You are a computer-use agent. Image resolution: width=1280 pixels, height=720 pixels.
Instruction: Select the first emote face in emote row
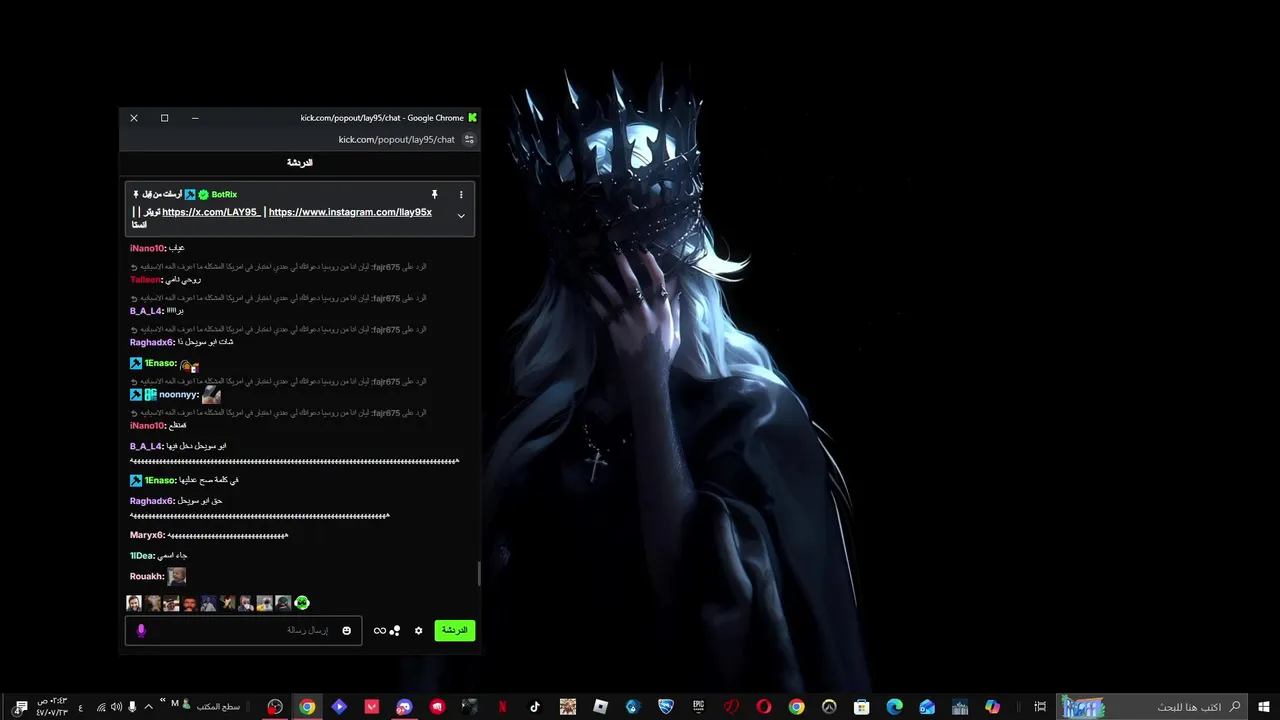pos(134,603)
